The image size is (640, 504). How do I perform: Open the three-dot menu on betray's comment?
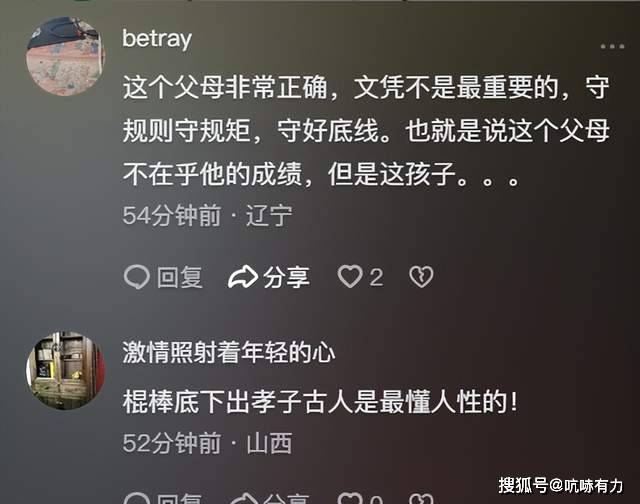(x=612, y=47)
